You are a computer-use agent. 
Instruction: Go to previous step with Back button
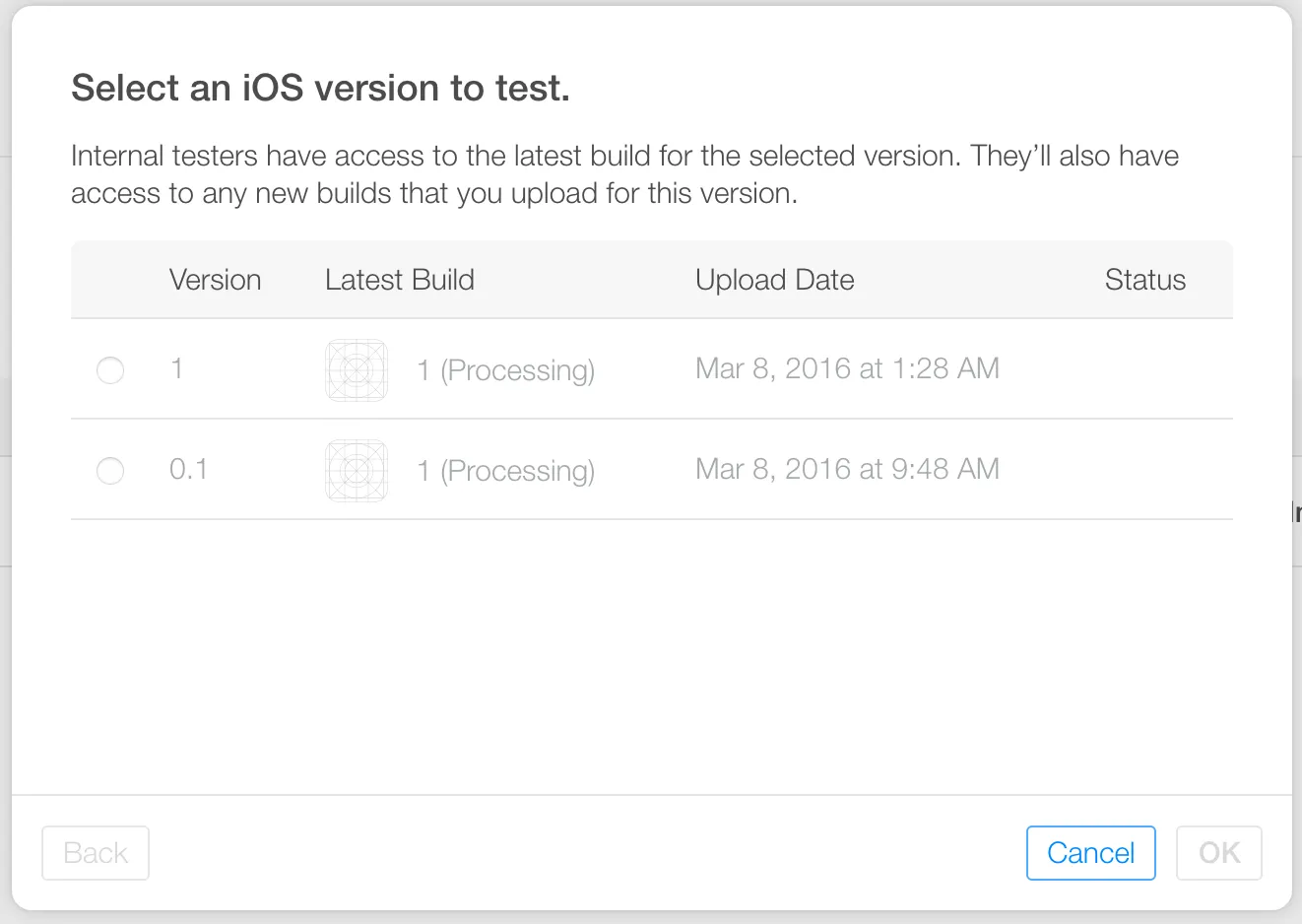(96, 853)
